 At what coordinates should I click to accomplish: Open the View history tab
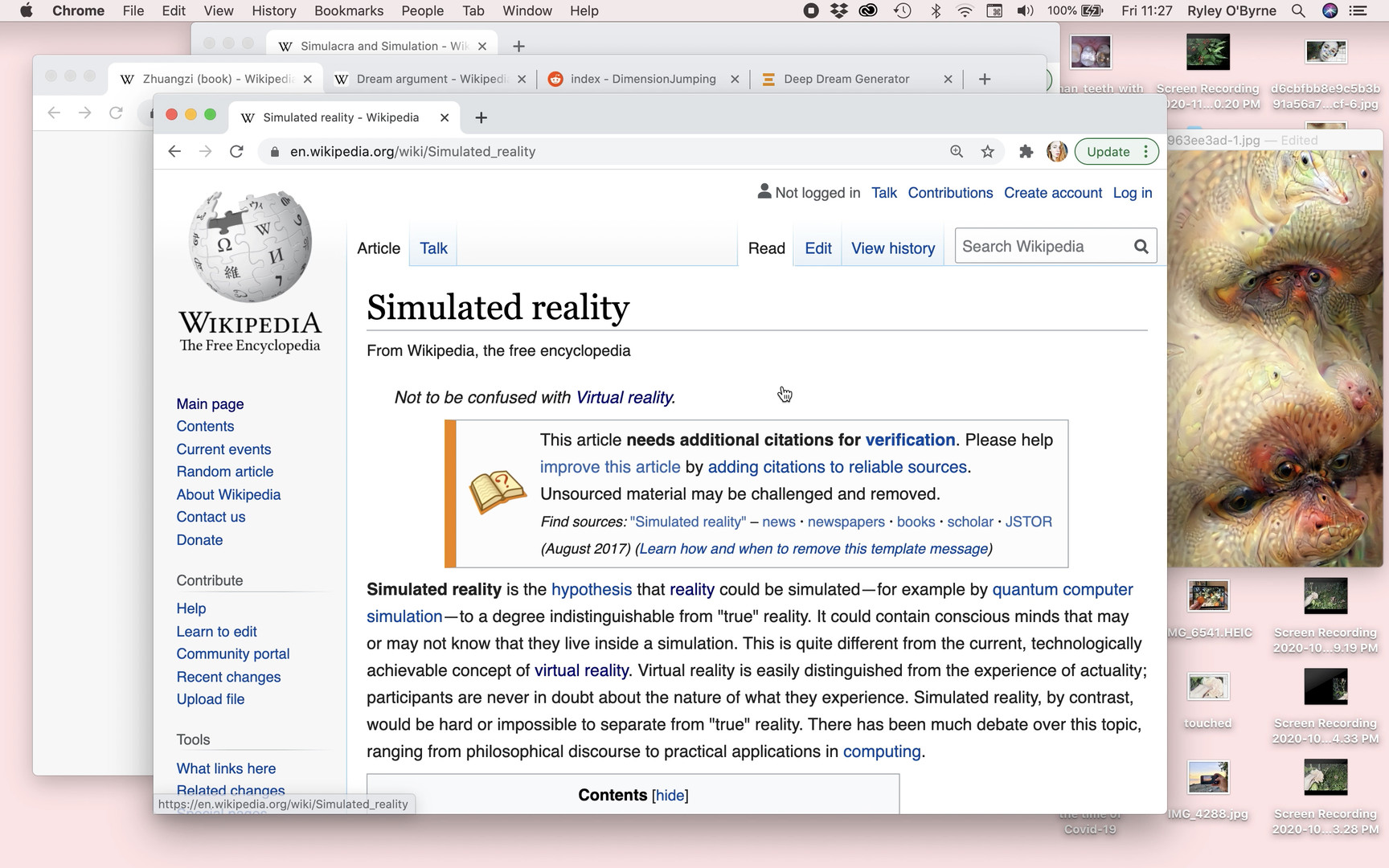click(x=892, y=248)
